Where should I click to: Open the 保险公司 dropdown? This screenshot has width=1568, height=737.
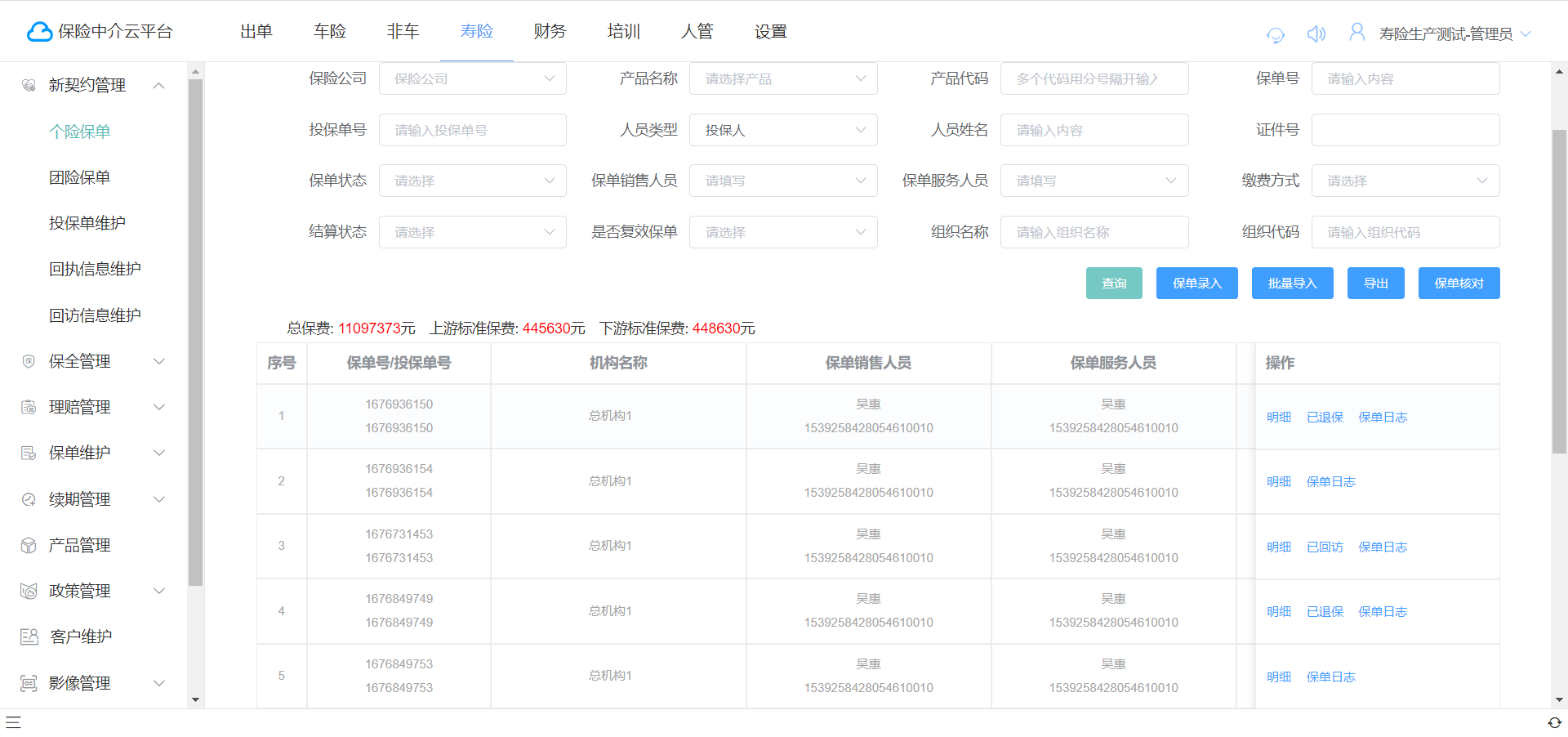tap(473, 78)
